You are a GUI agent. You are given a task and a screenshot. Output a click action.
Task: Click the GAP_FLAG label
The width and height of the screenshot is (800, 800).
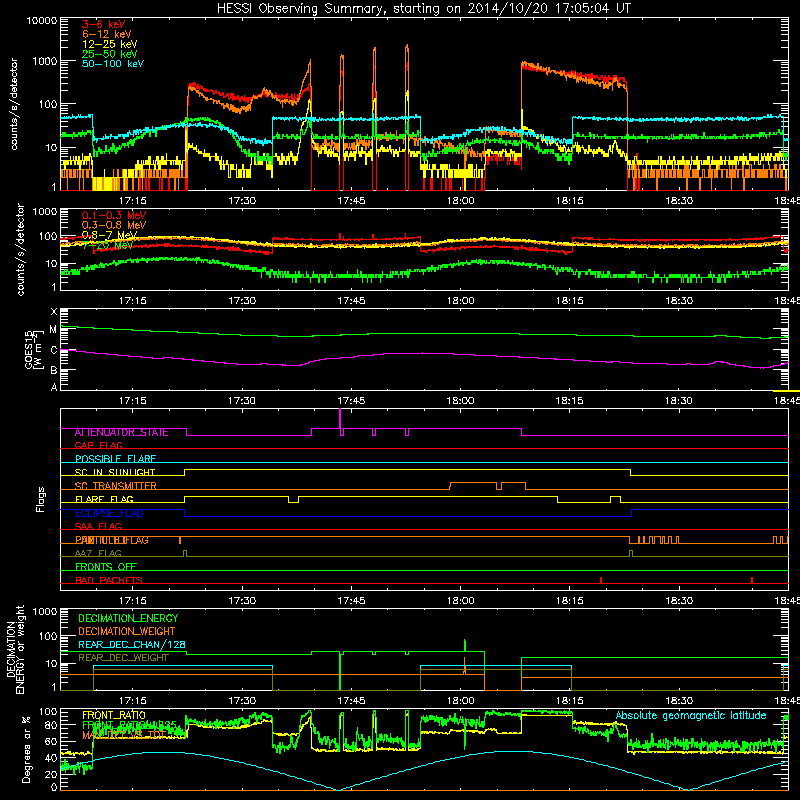coord(98,446)
